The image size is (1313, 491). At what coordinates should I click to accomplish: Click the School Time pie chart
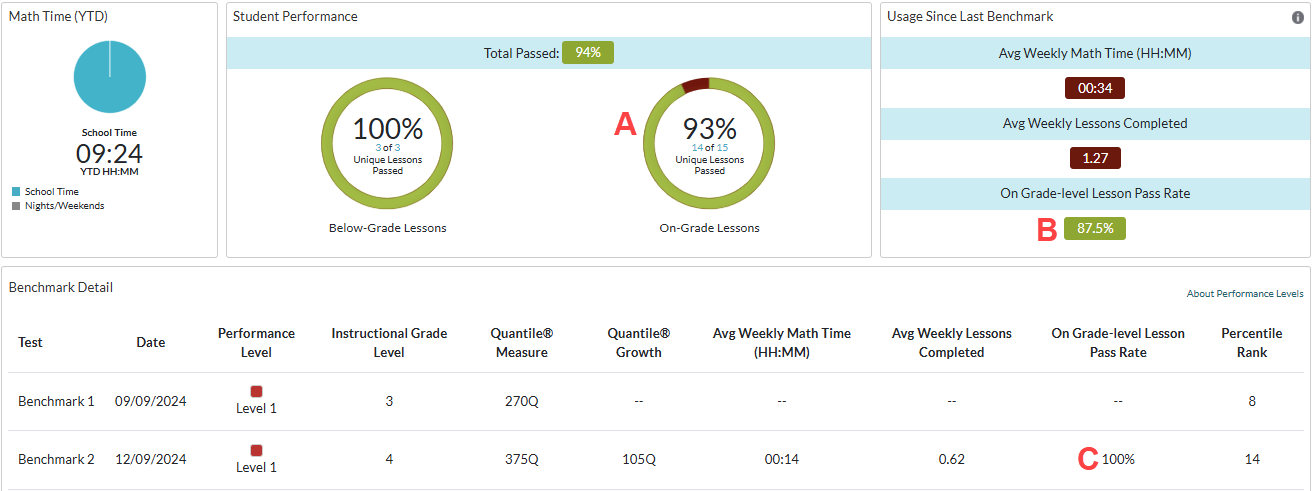110,79
